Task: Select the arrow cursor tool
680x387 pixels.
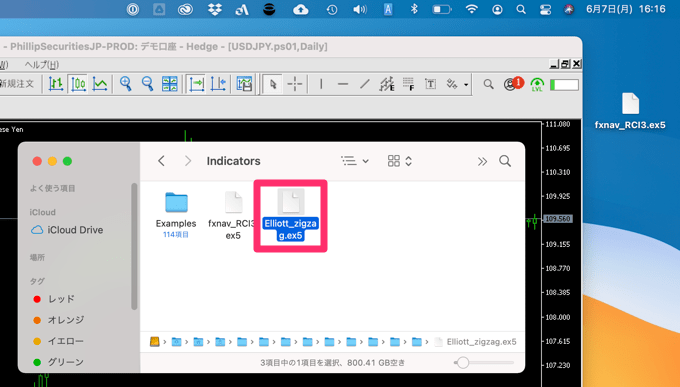Action: 273,84
